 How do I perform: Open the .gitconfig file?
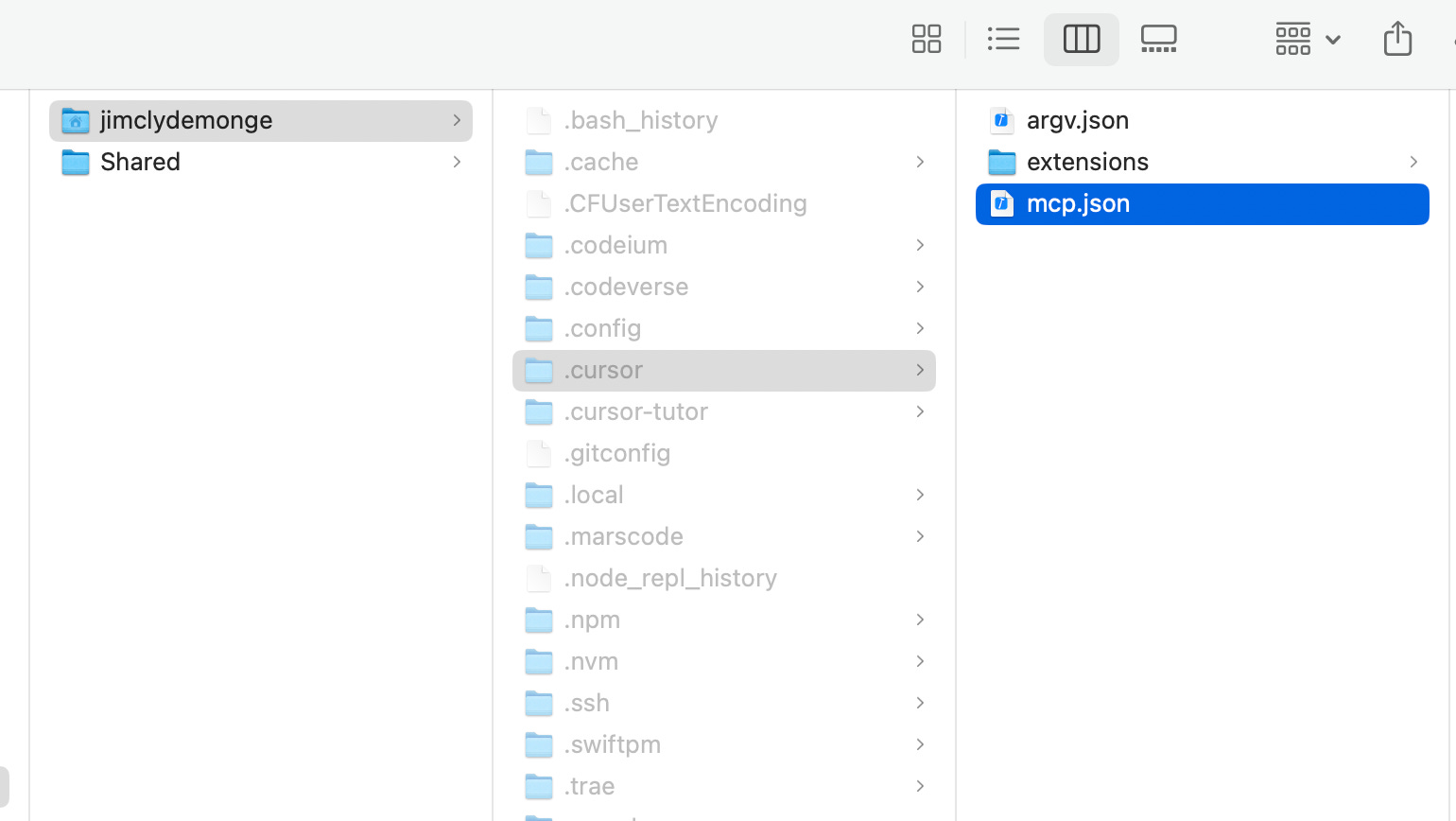(x=616, y=453)
